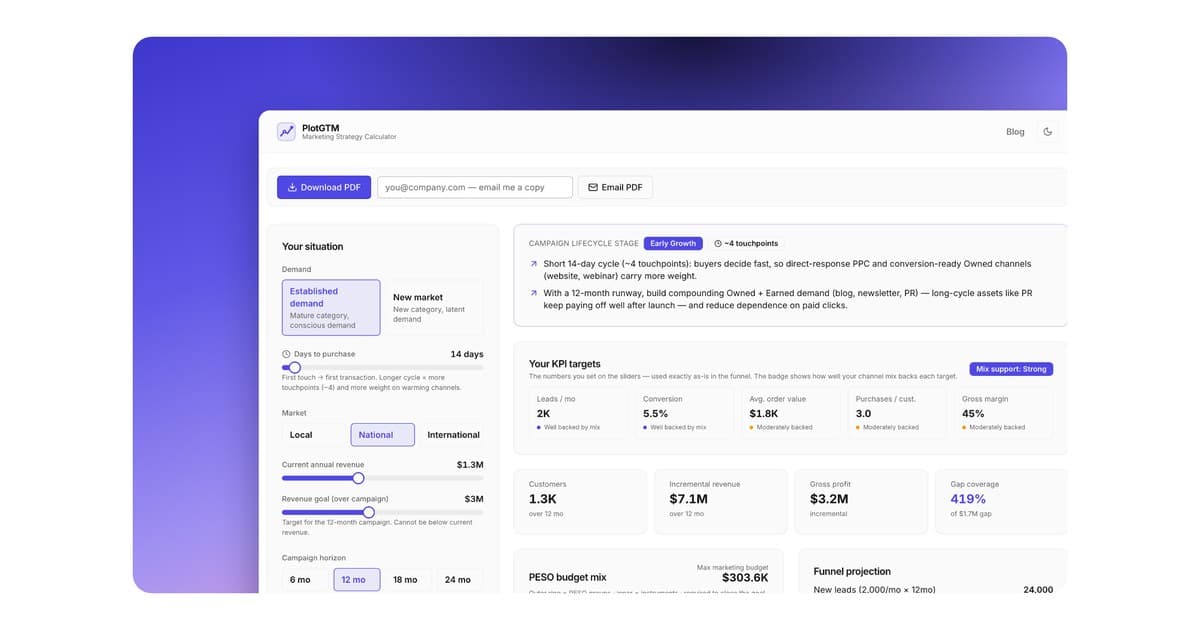Image resolution: width=1200 pixels, height=630 pixels.
Task: Select International market option
Action: tap(453, 435)
